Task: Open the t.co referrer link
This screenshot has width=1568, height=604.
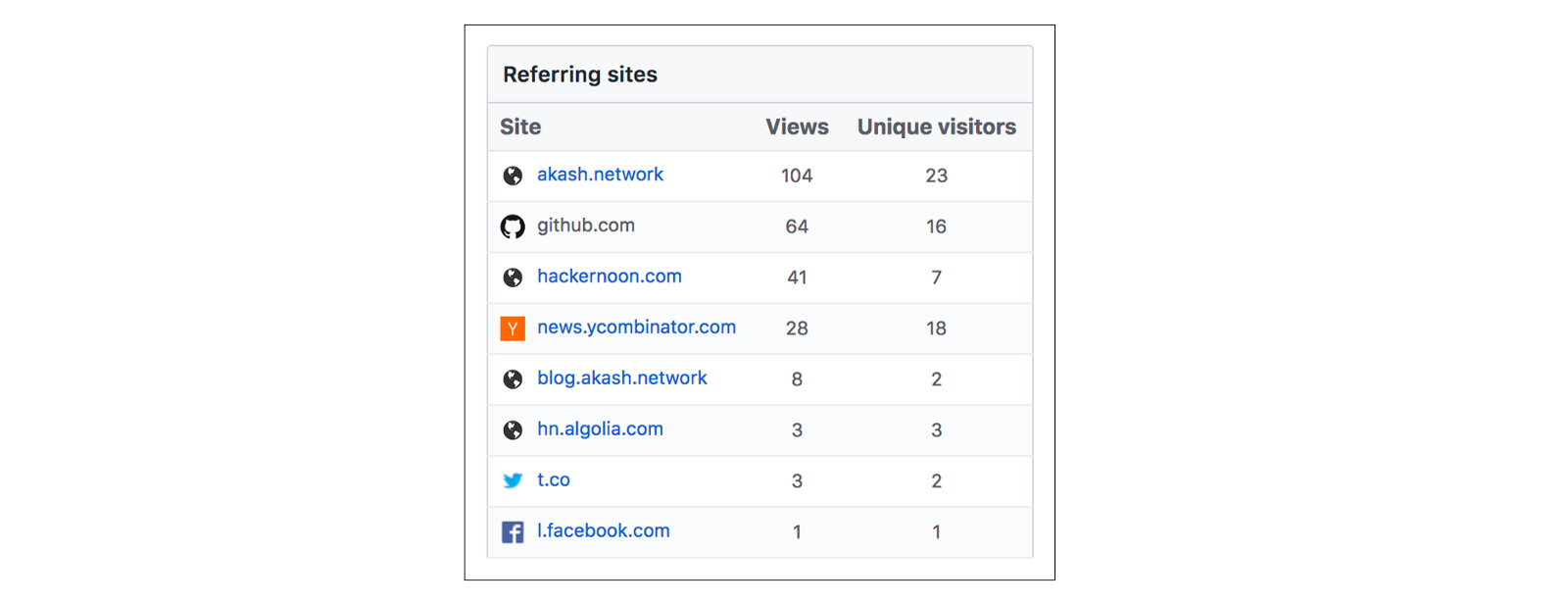Action: click(553, 480)
